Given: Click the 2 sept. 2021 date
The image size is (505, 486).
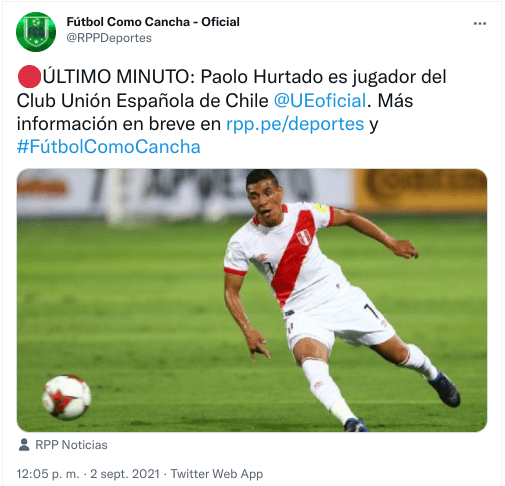Looking at the screenshot, I should point(125,474).
